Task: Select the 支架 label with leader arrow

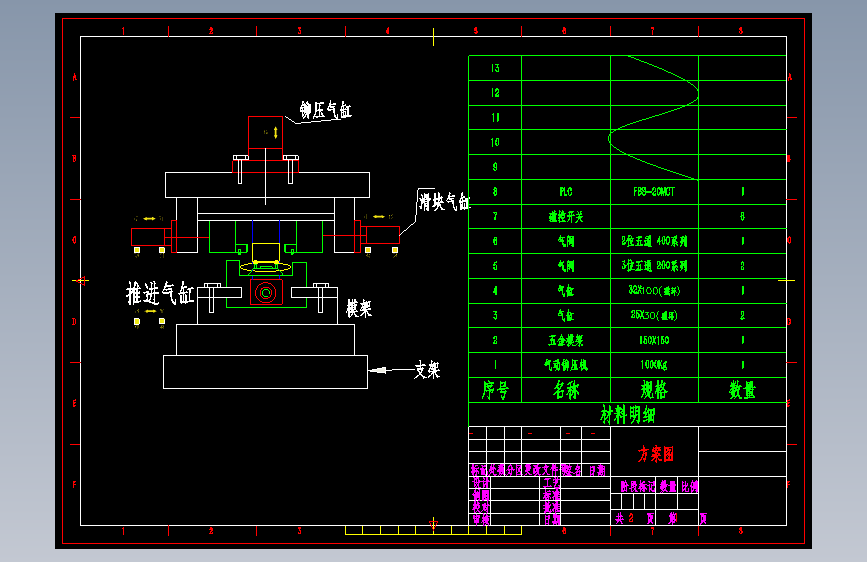Action: tap(427, 370)
